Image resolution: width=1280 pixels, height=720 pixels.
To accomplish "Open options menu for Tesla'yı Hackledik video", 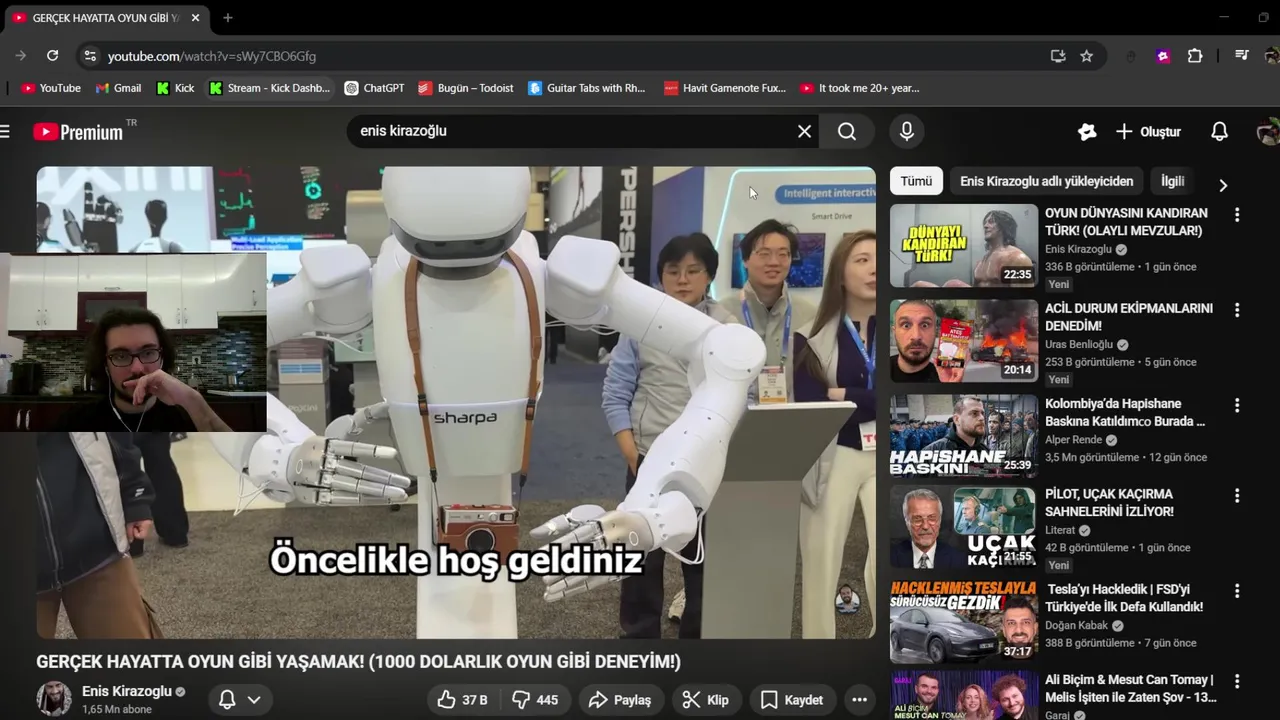I will 1237,591.
